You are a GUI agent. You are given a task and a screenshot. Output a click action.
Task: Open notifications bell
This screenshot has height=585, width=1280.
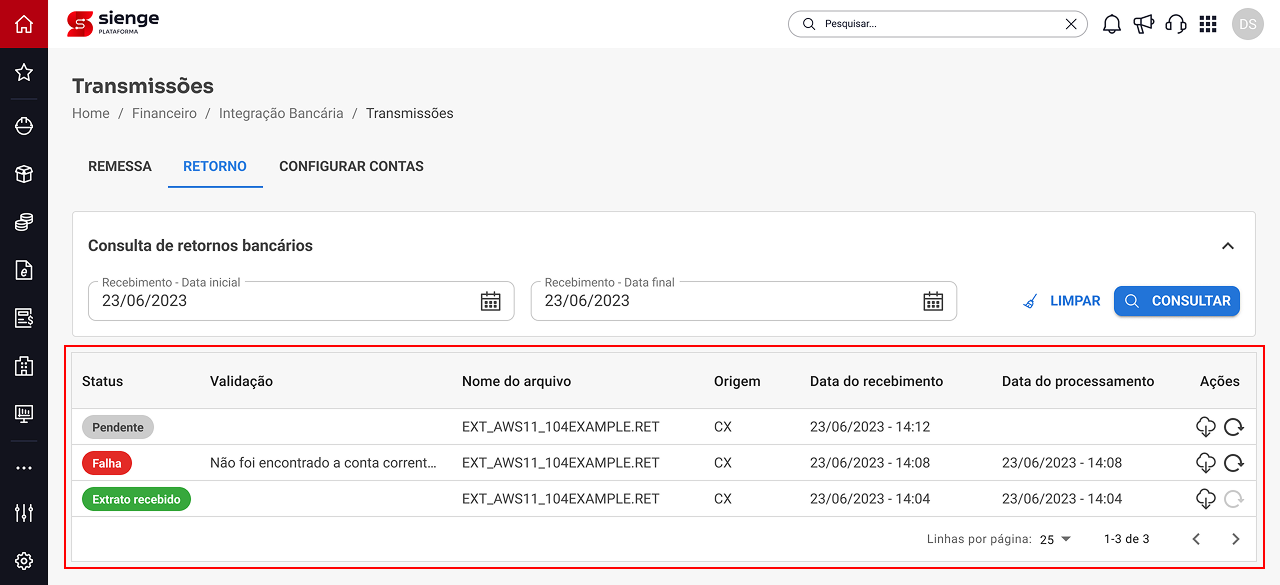[x=1112, y=24]
